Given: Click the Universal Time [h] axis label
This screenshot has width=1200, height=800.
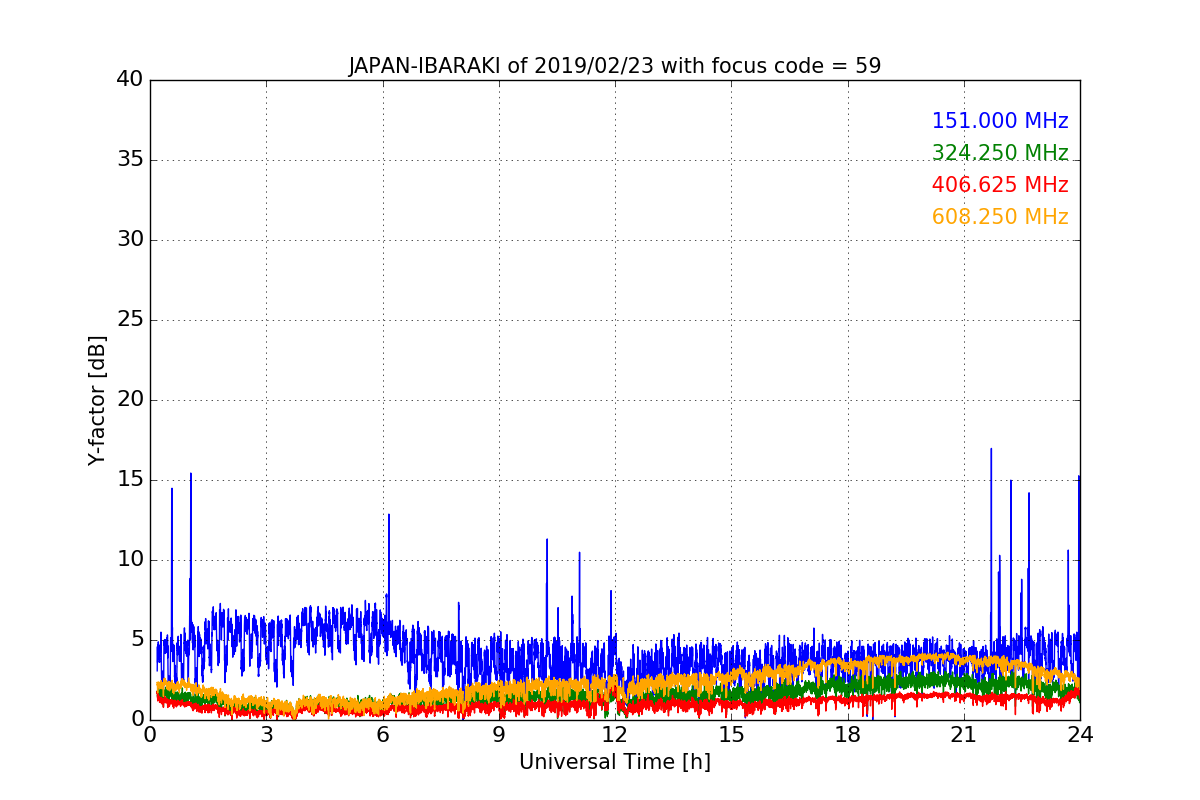Looking at the screenshot, I should coord(615,762).
